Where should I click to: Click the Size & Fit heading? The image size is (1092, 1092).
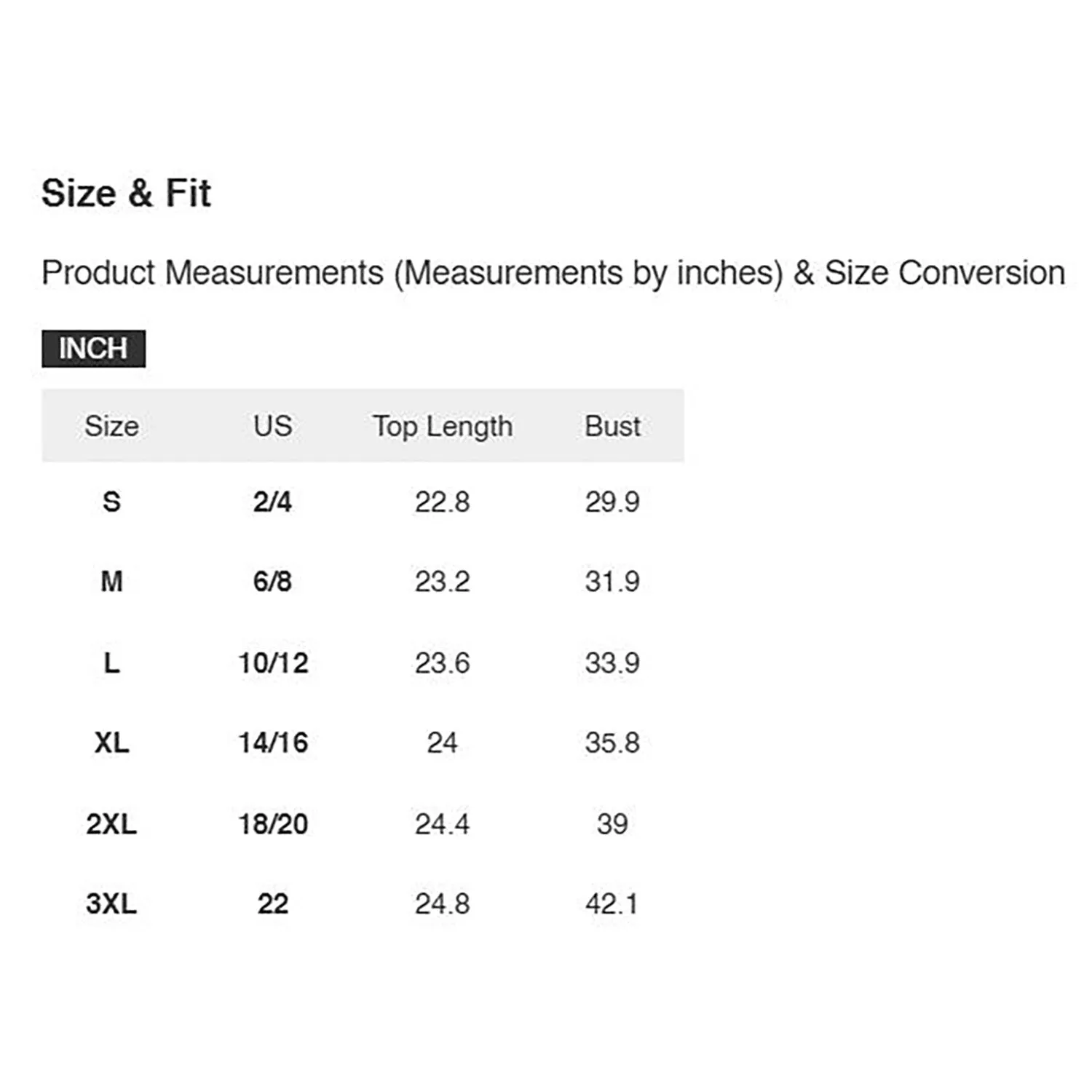click(x=126, y=194)
